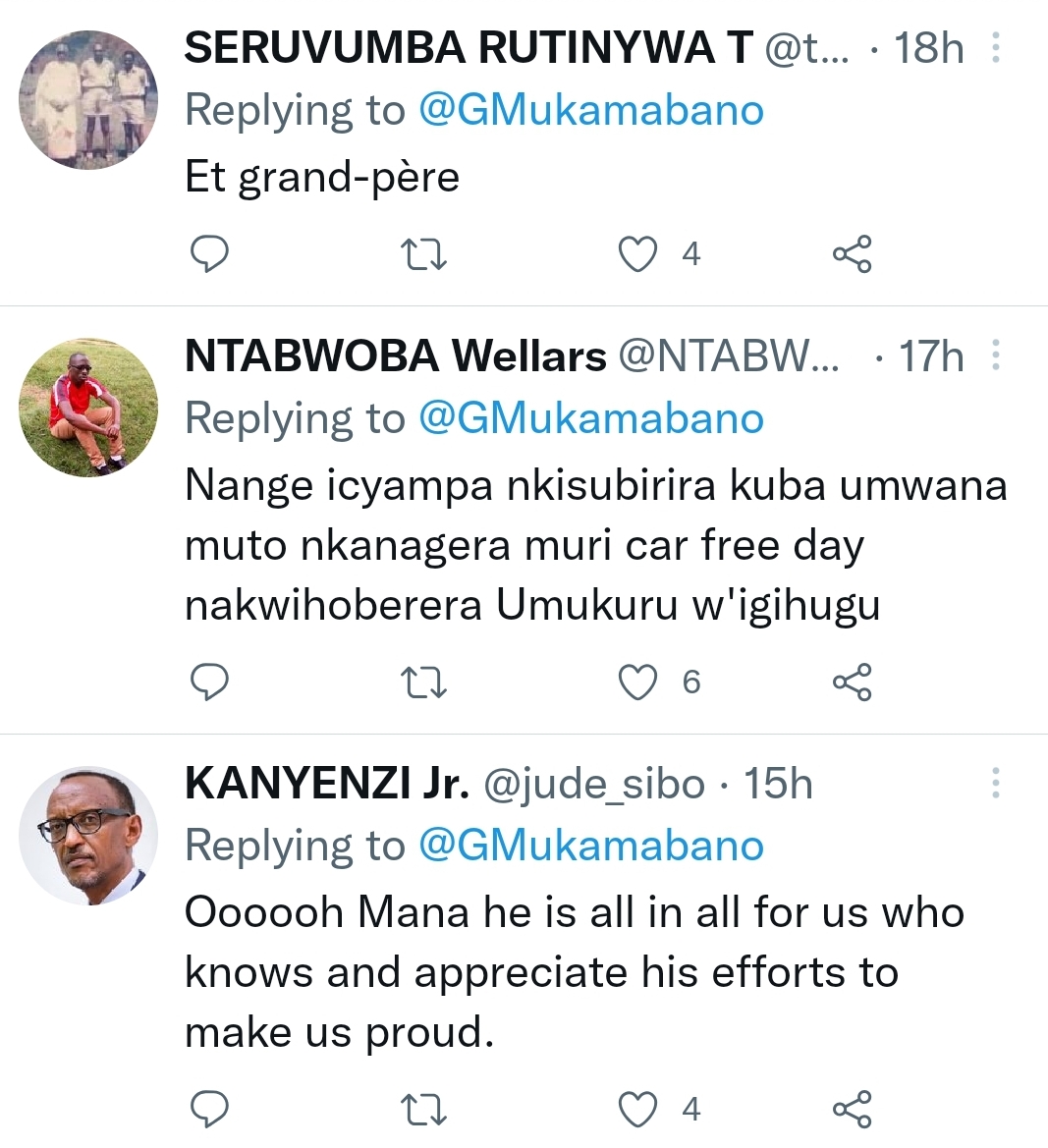Open @GMukamabano mention in first reply
Screen dimensions: 1048x1148
click(590, 110)
